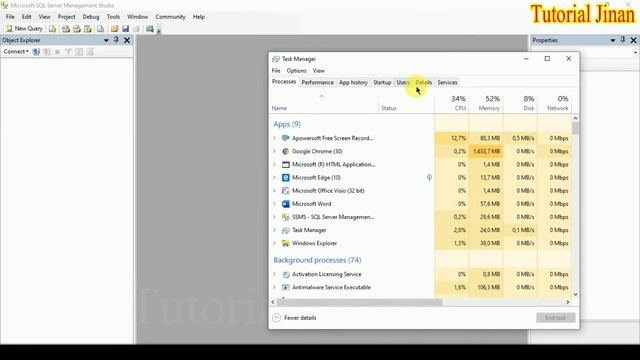Sort processes by the Disk column header

520,103
